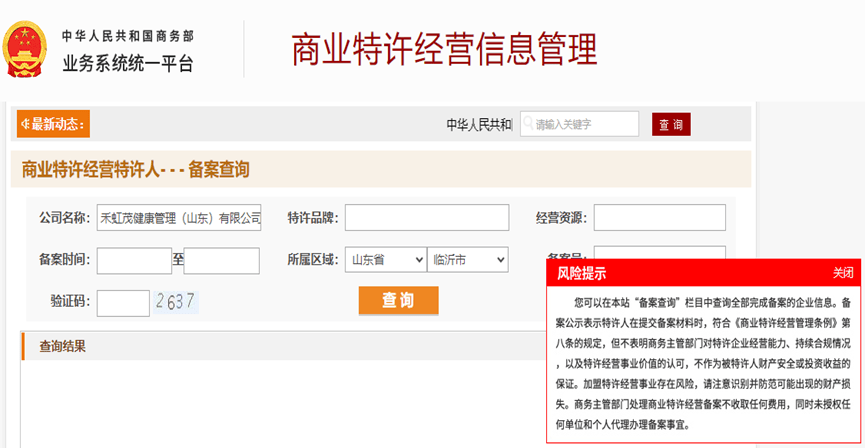This screenshot has height=448, width=865.
Task: Expand the 临沂市 city dropdown
Action: (x=467, y=260)
